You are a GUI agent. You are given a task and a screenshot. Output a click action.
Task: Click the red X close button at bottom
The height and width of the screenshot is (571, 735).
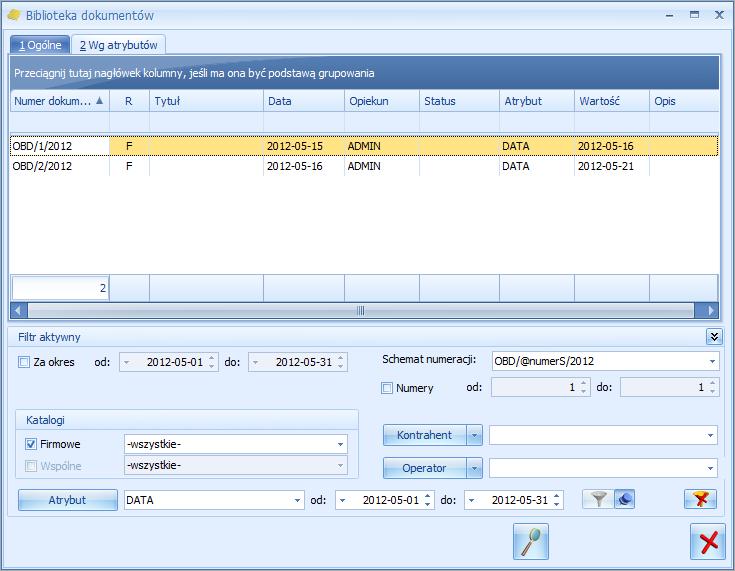(708, 541)
